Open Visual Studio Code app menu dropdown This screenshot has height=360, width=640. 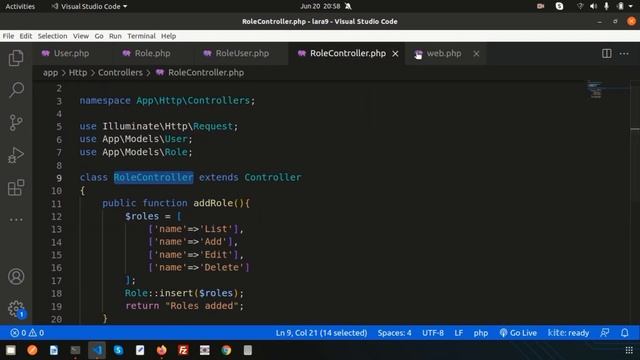point(89,6)
